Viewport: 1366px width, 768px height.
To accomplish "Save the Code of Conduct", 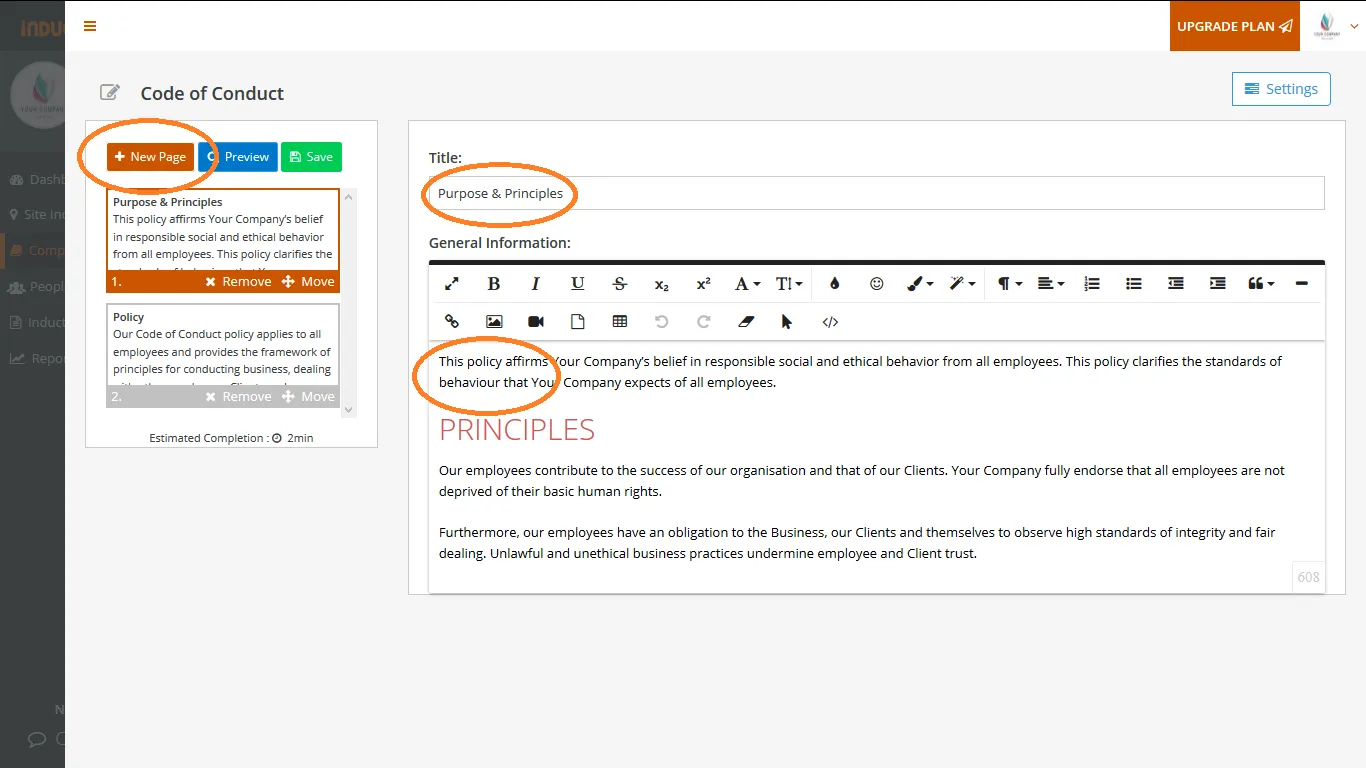I will (x=311, y=157).
